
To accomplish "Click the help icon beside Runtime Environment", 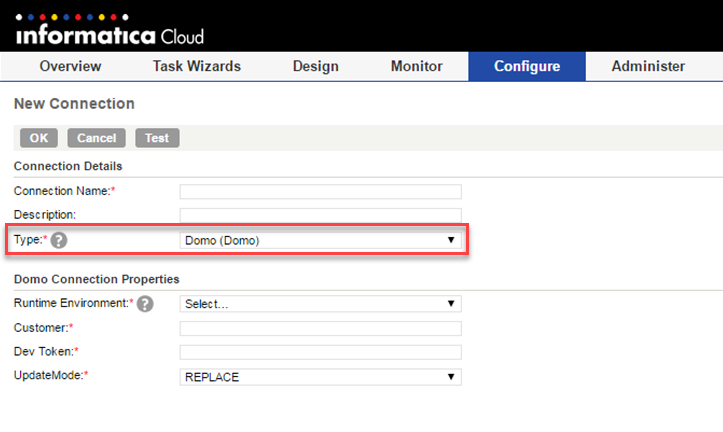I will click(x=145, y=304).
